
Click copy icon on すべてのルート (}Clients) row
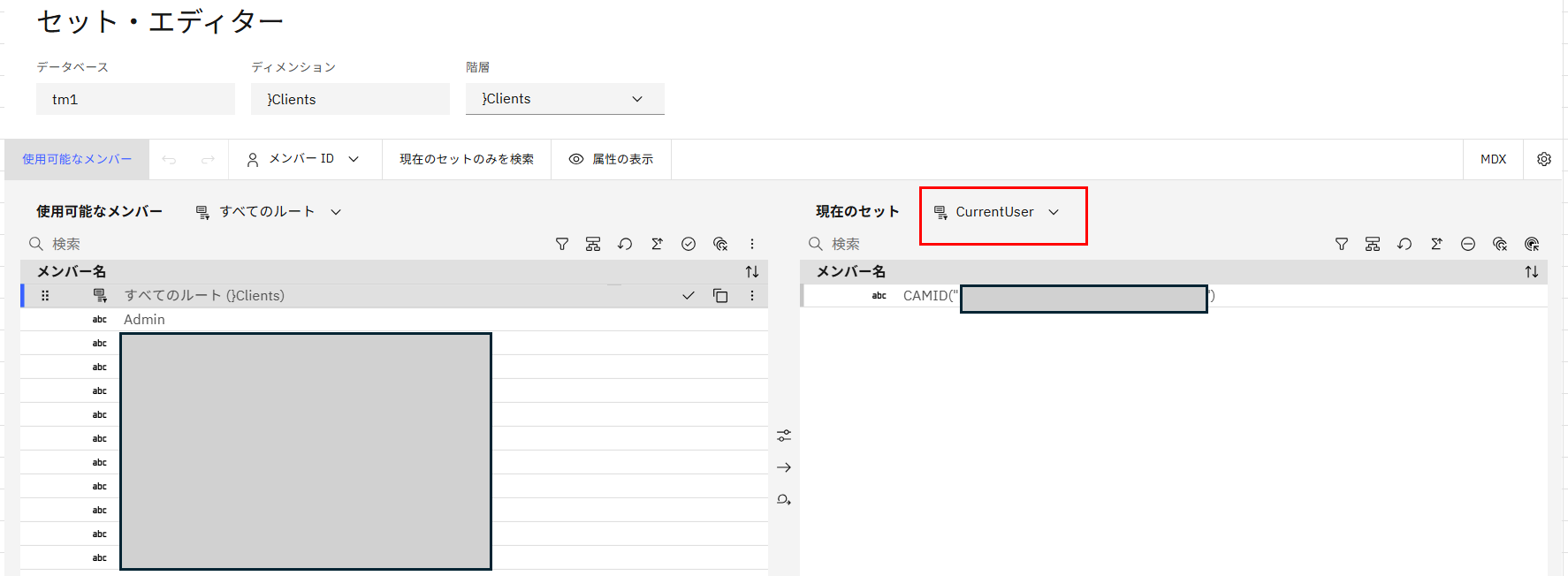click(720, 296)
